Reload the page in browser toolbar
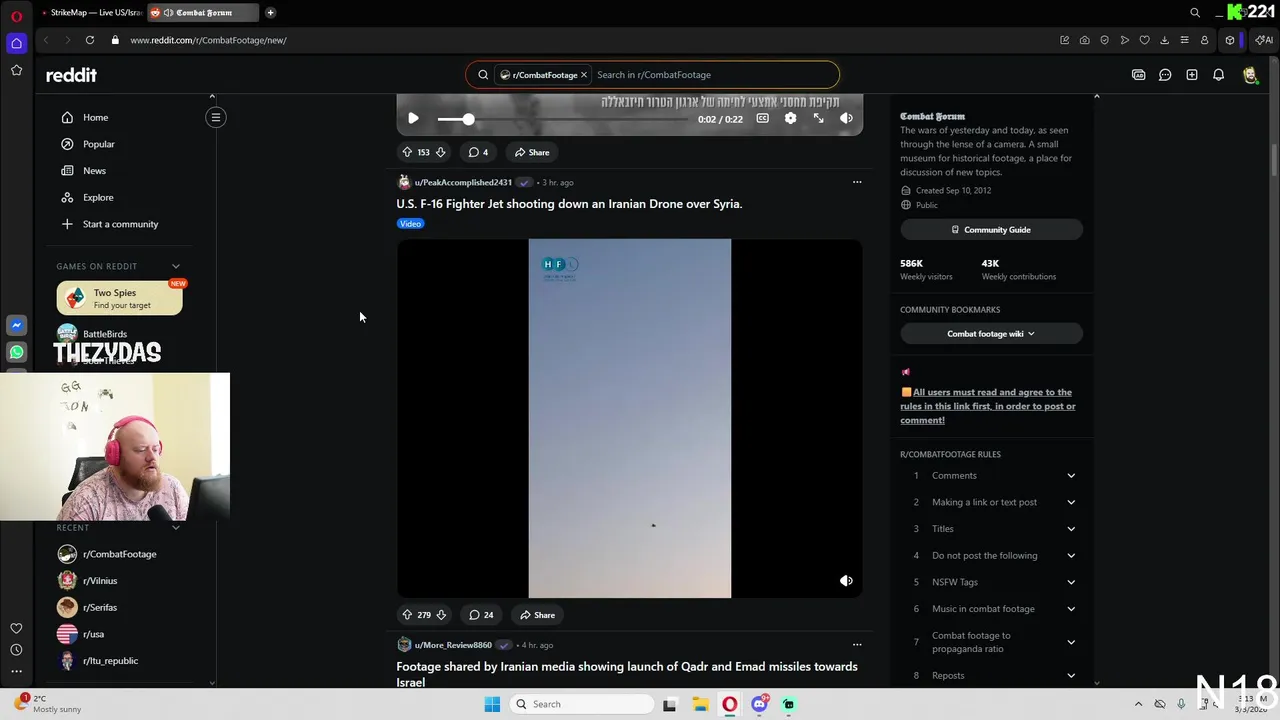The width and height of the screenshot is (1280, 720). click(x=90, y=40)
